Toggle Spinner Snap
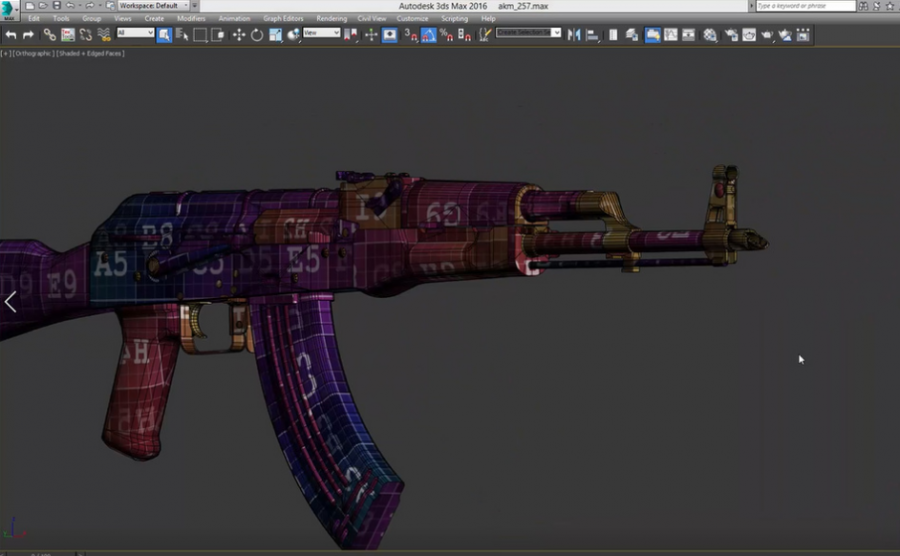Viewport: 900px width, 556px height. coord(464,35)
